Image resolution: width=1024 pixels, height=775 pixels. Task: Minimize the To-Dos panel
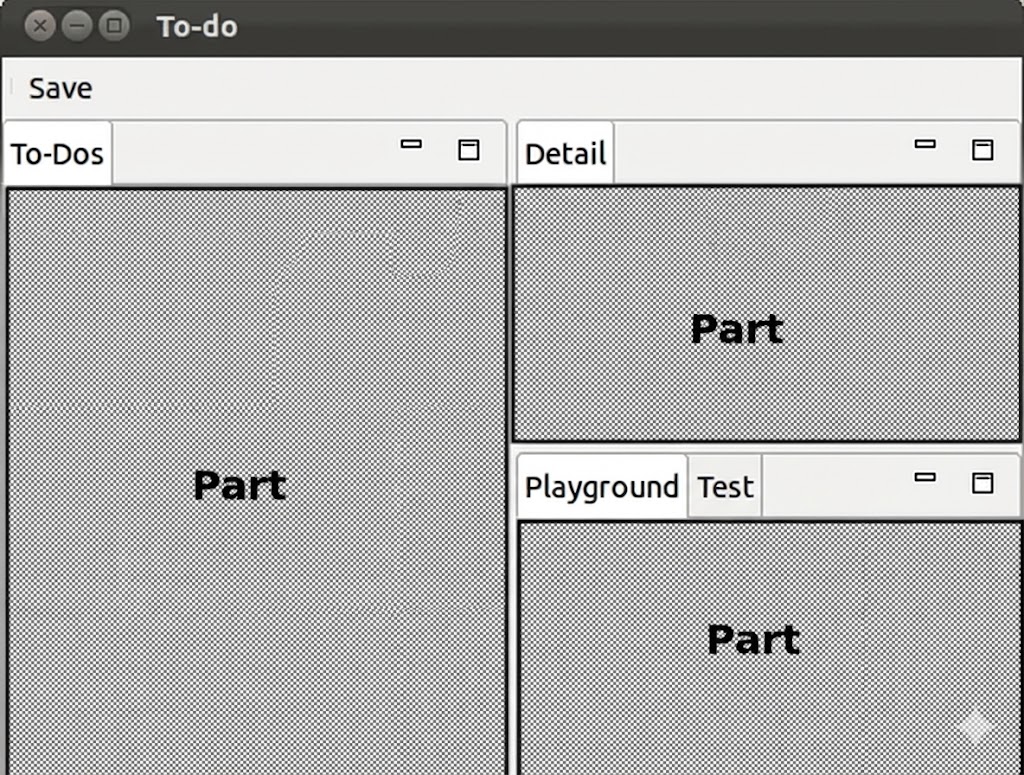pos(411,145)
